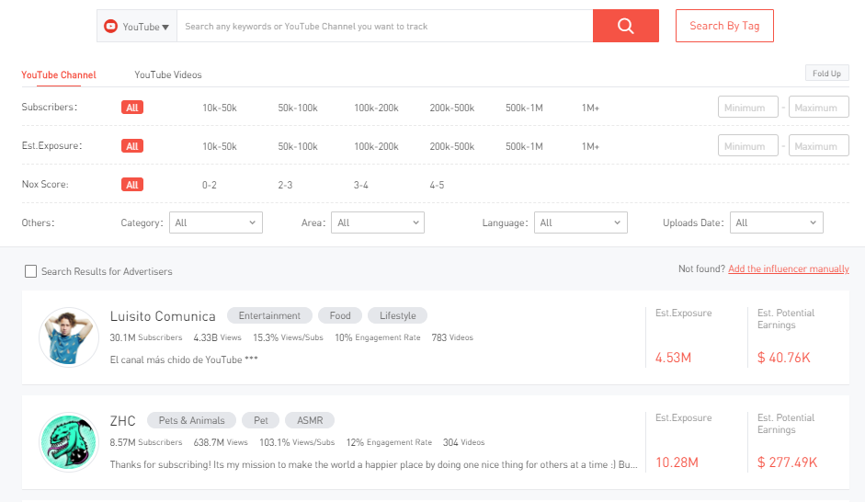865x502 pixels.
Task: Click the red magnifier search button
Action: point(626,25)
